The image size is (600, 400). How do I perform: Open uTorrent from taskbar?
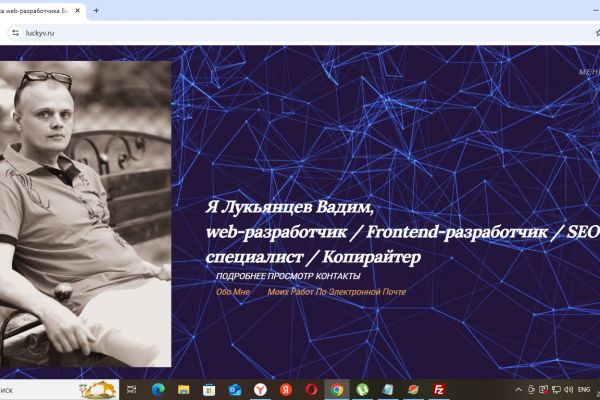coord(362,390)
